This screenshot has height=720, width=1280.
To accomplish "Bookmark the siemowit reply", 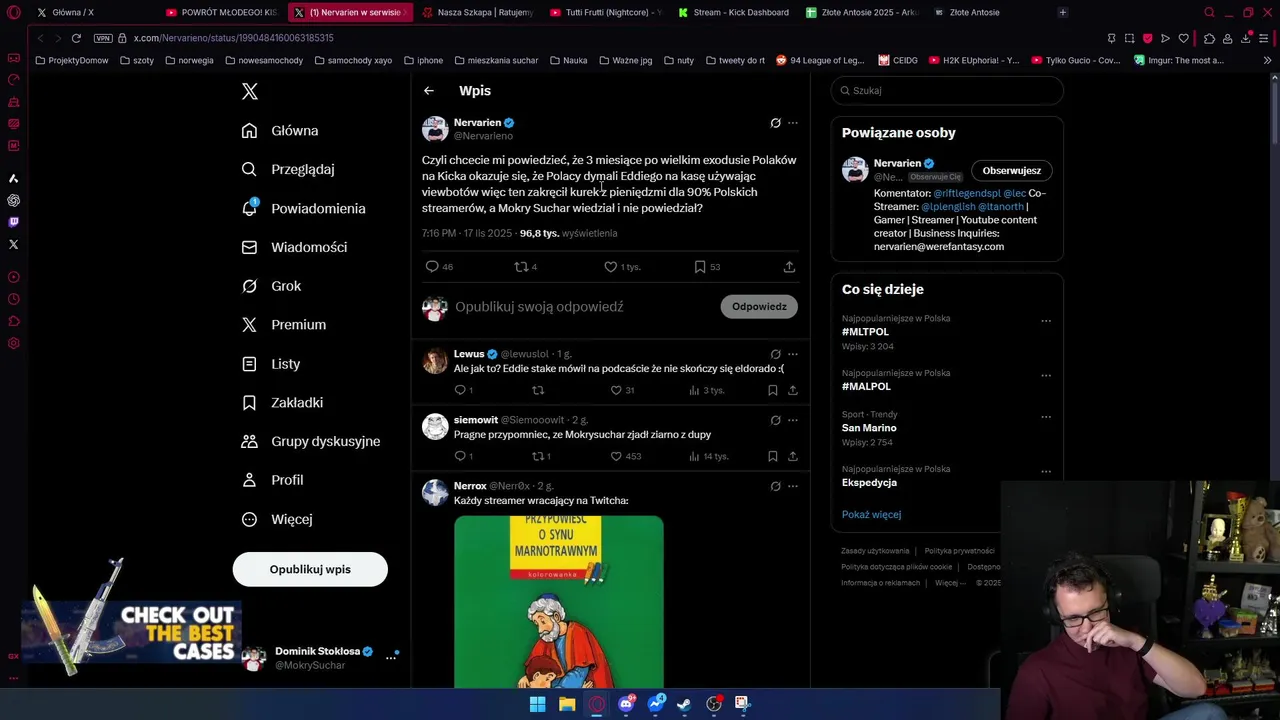I will tap(772, 456).
